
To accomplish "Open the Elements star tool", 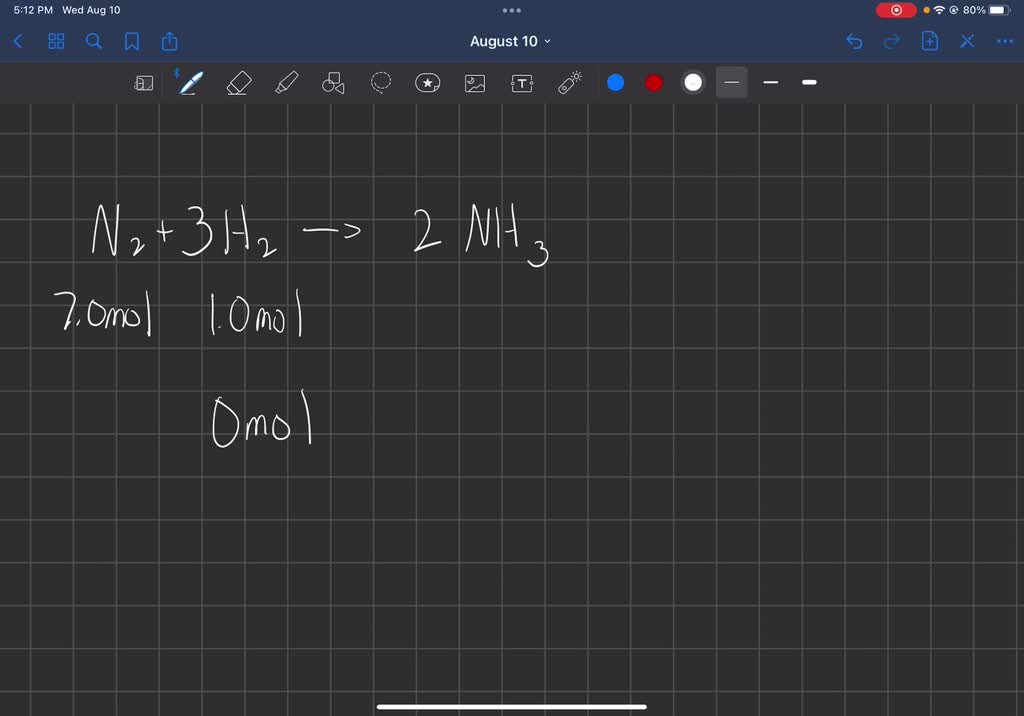I will click(428, 83).
